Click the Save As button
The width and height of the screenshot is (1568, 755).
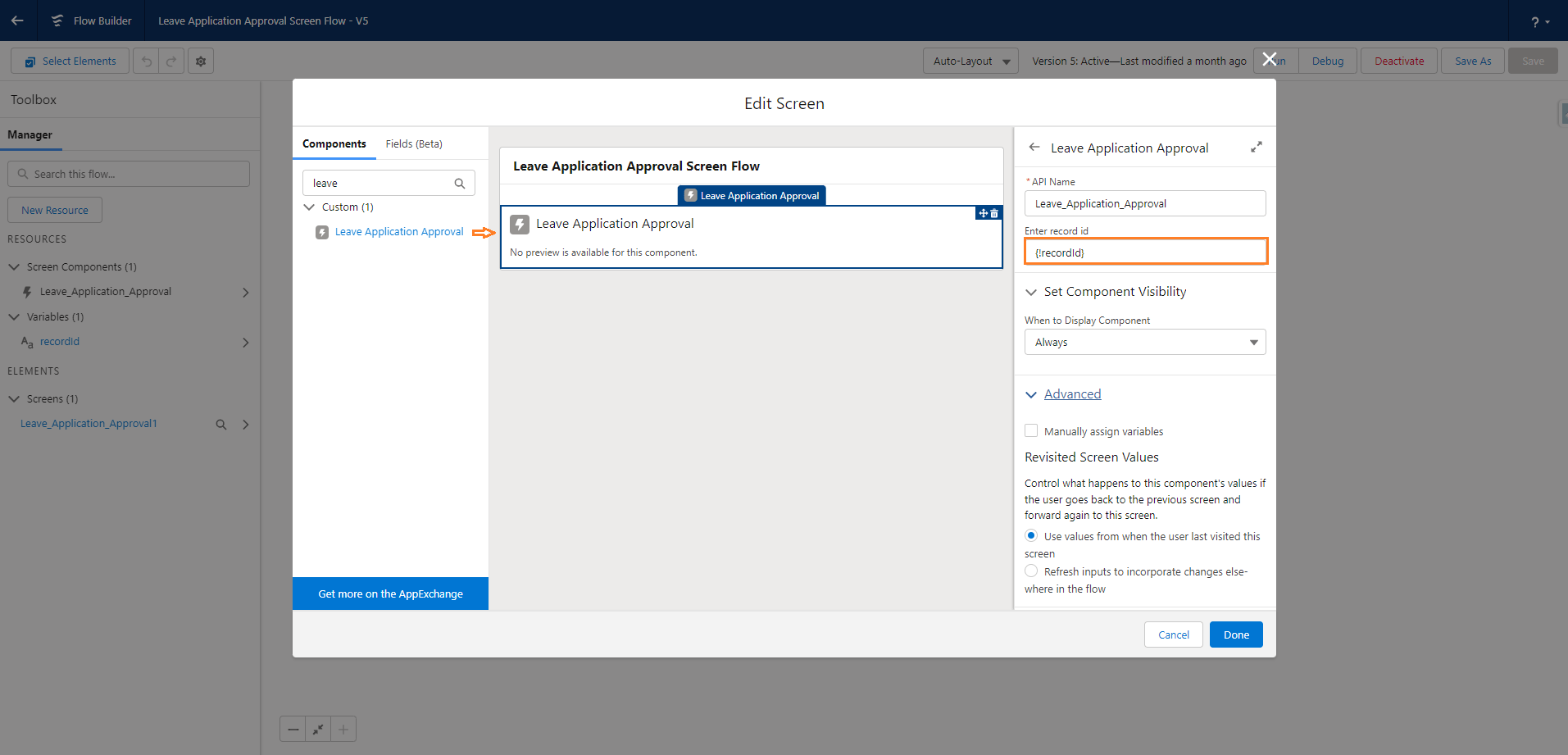(x=1473, y=61)
